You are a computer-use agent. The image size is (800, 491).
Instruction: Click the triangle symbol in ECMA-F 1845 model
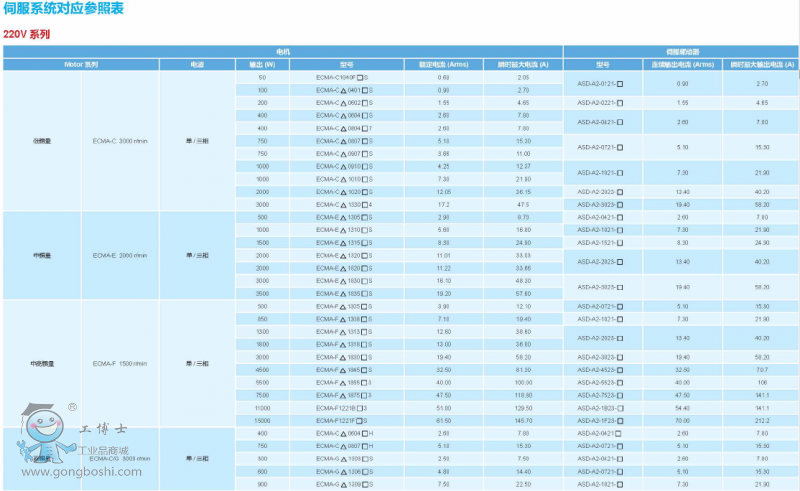pos(343,370)
